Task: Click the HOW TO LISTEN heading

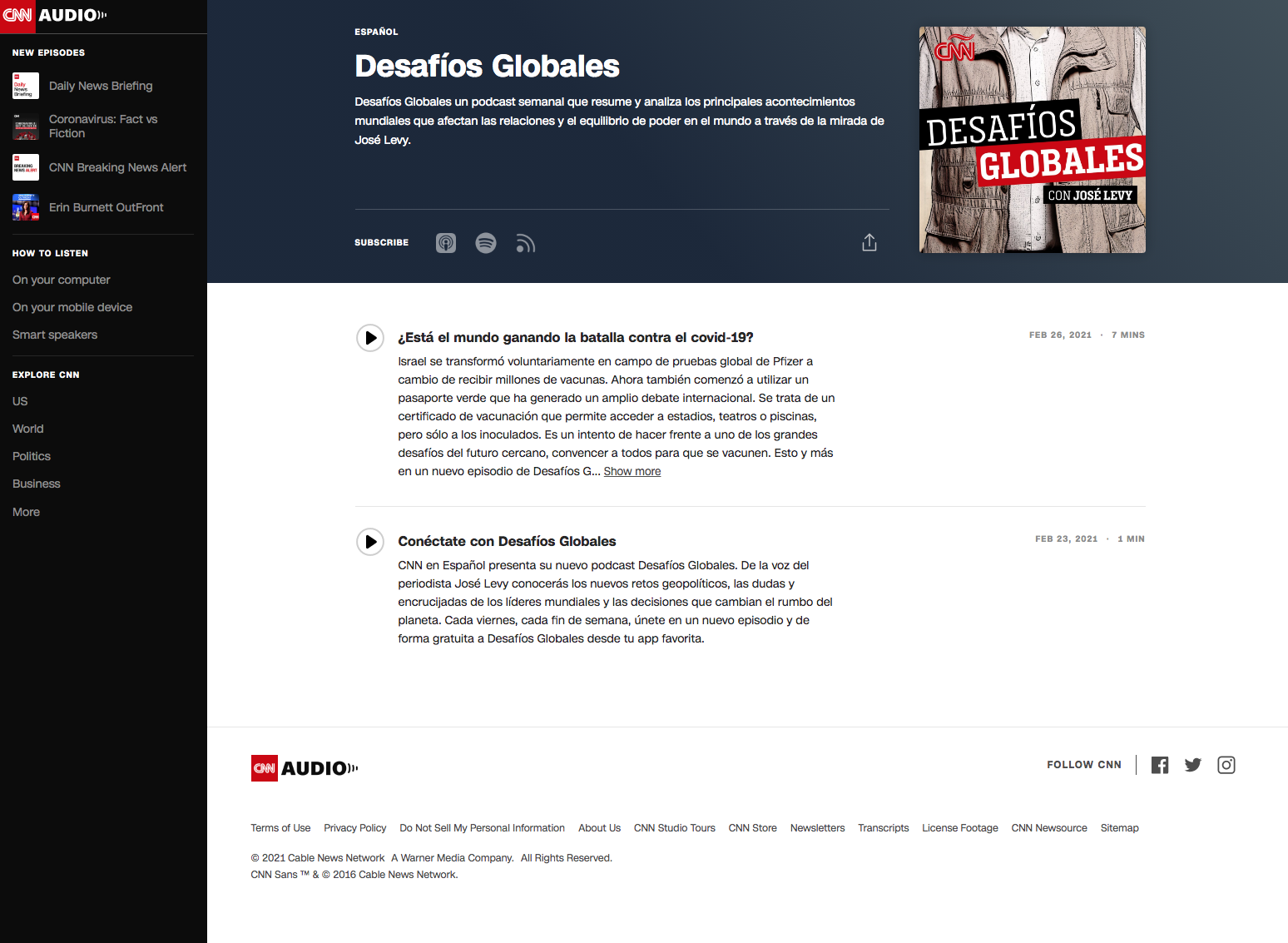Action: pos(50,253)
